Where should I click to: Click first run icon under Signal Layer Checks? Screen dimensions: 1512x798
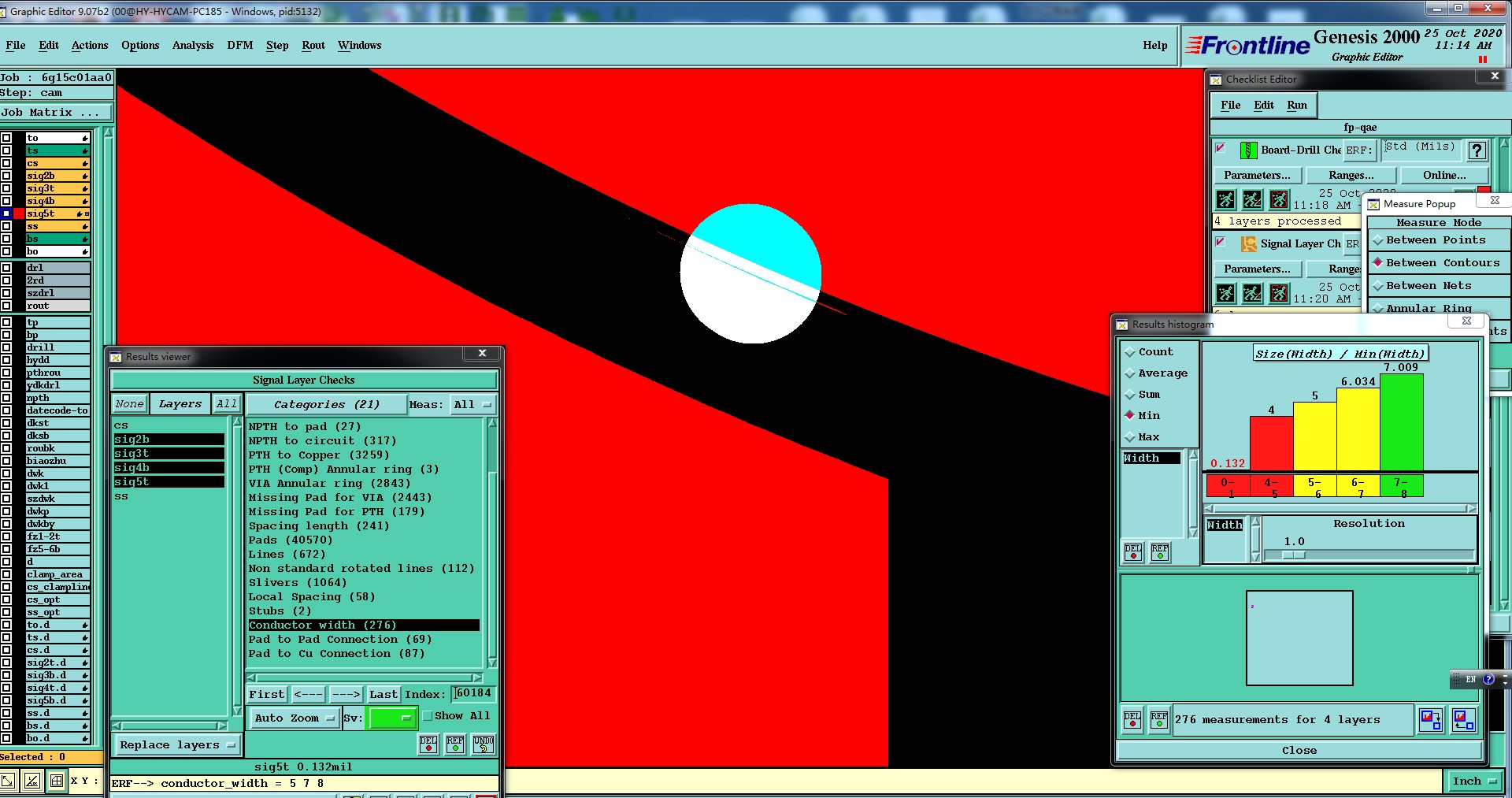(x=1225, y=294)
